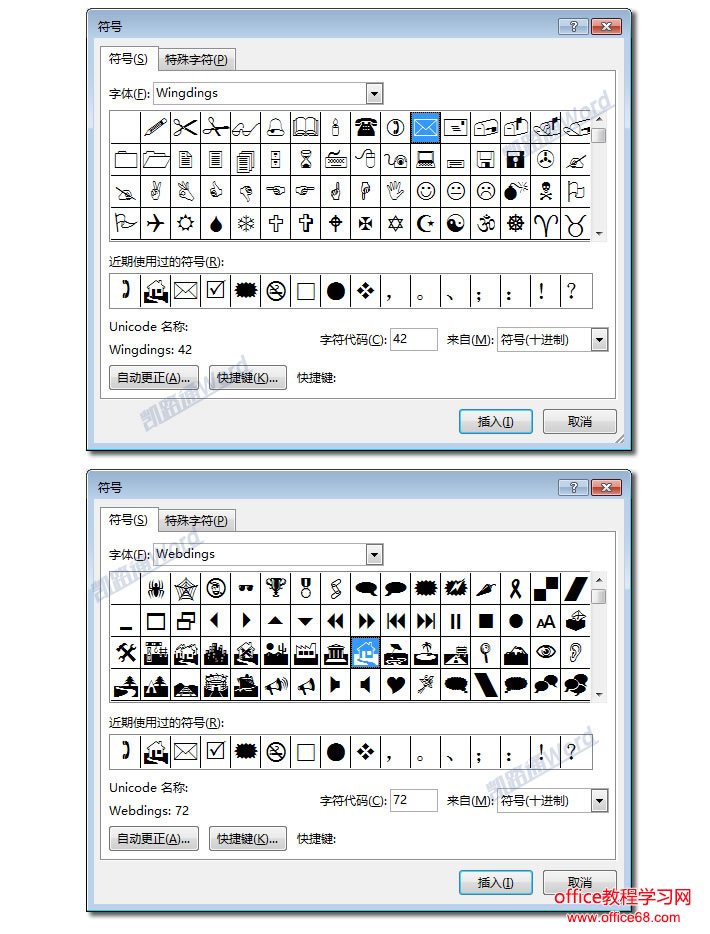Choose the pause symbol in Webdings grid
This screenshot has width=710, height=934.
456,621
